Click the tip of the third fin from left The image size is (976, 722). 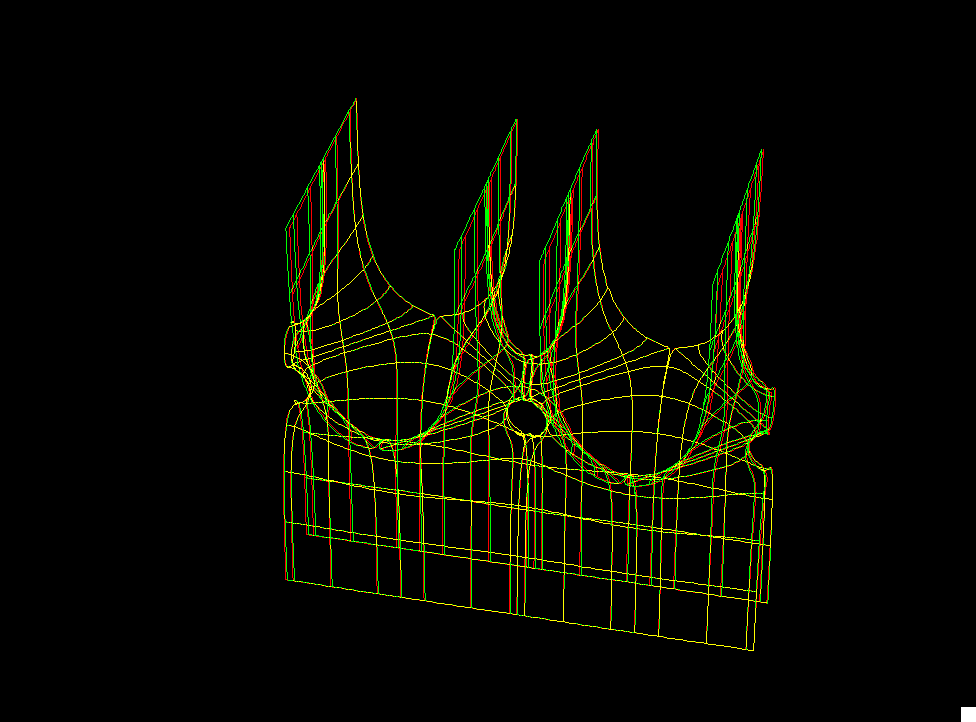[597, 131]
